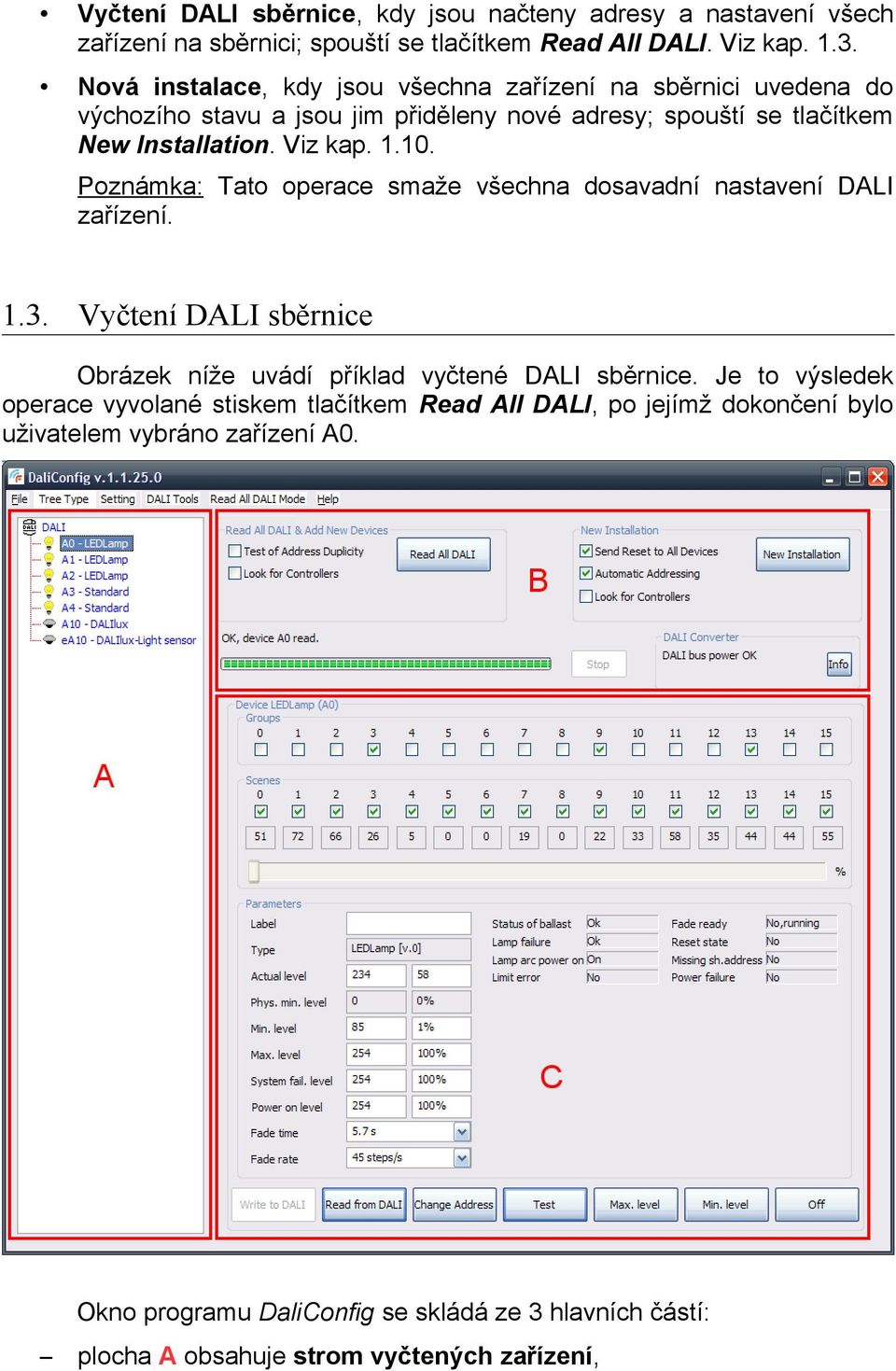Toggle Scene 15 checkbox

pyautogui.click(x=826, y=811)
